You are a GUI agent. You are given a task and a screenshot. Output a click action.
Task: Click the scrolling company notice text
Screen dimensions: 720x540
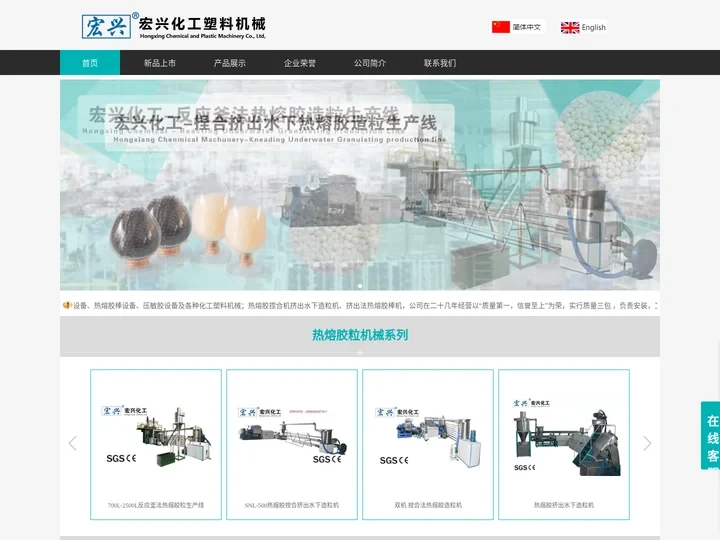pyautogui.click(x=366, y=305)
